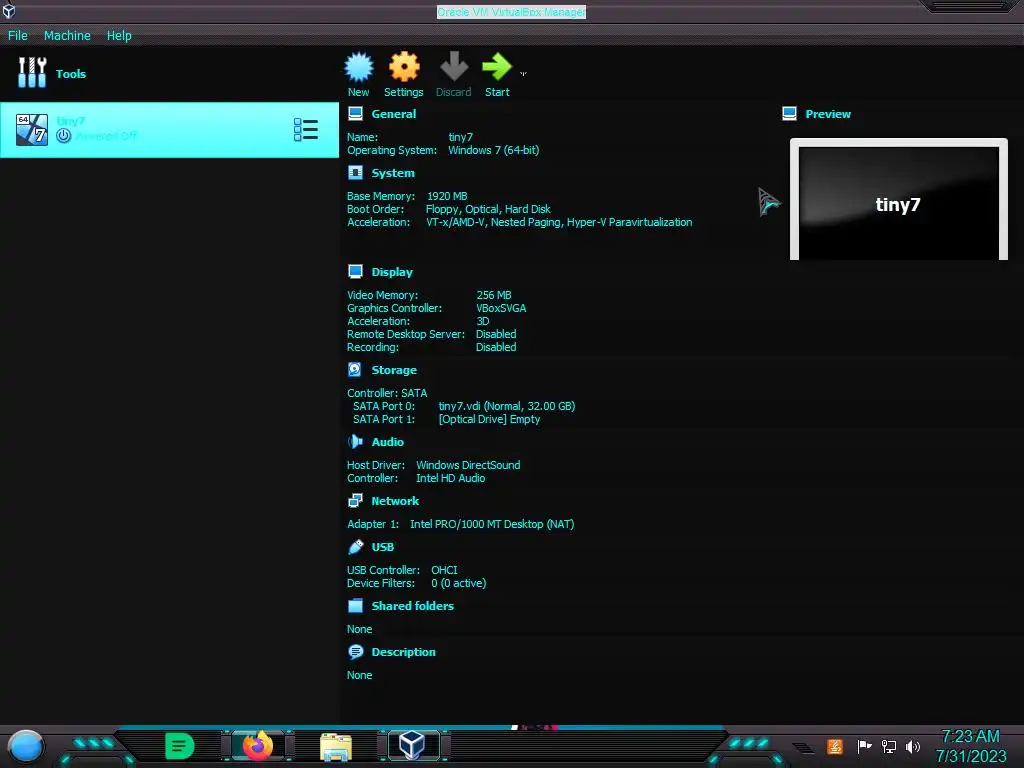Image resolution: width=1024 pixels, height=768 pixels.
Task: Click the tiny7.vdi hard disk entry
Action: point(506,406)
